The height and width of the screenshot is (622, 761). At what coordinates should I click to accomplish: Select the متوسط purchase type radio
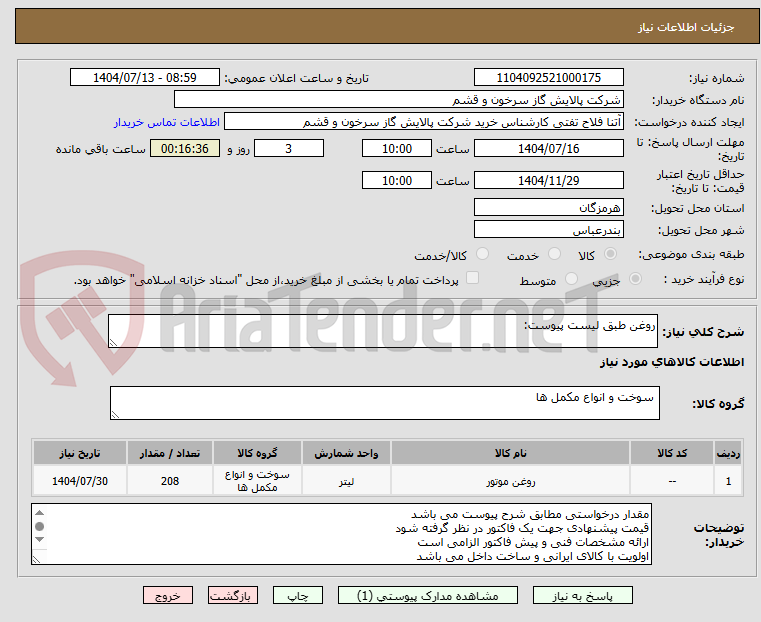[572, 278]
